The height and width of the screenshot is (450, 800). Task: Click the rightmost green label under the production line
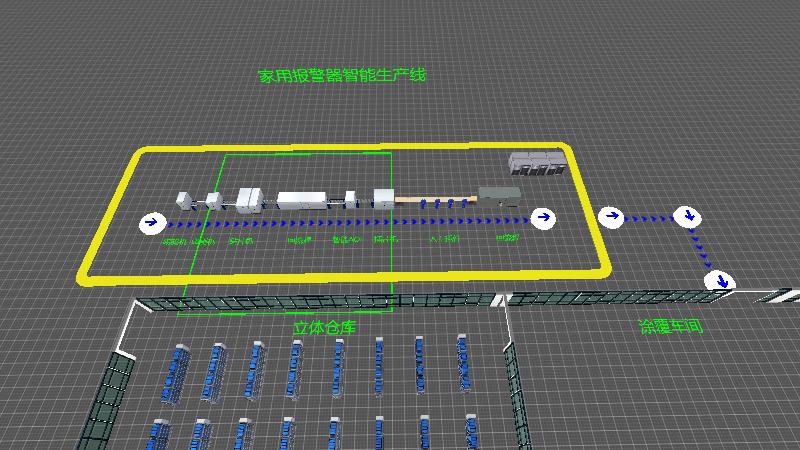[x=508, y=239]
